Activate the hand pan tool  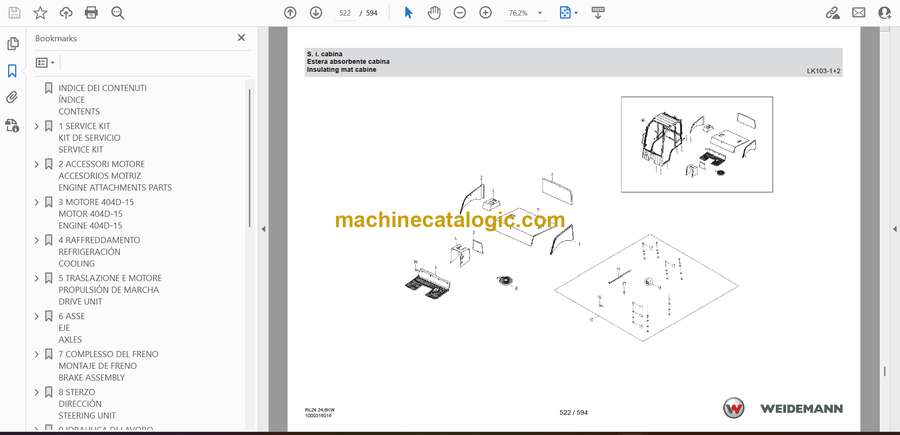[434, 13]
